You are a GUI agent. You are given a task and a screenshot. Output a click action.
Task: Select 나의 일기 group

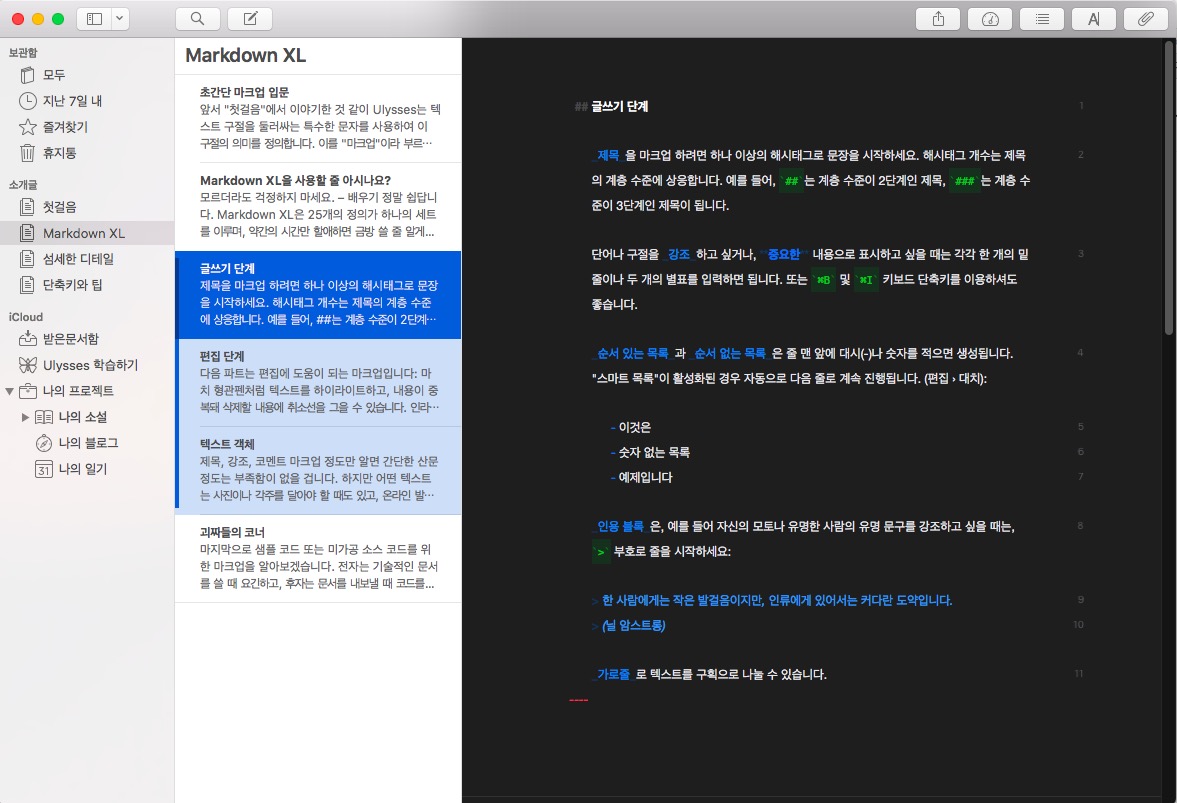(x=87, y=468)
